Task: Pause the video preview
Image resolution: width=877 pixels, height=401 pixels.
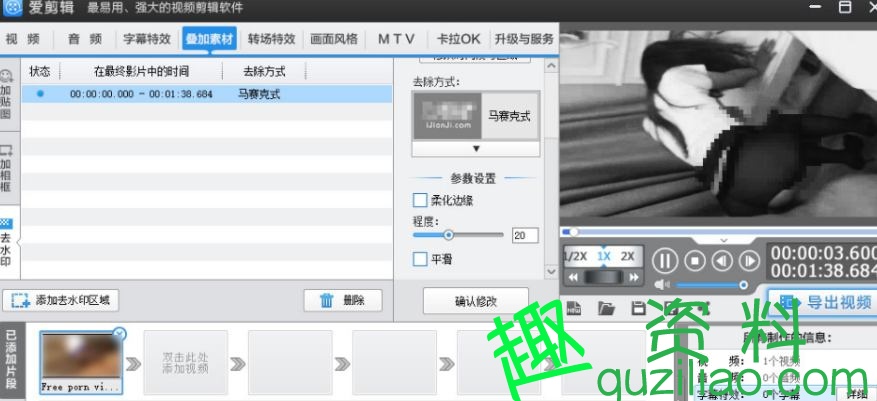Action: pos(665,261)
